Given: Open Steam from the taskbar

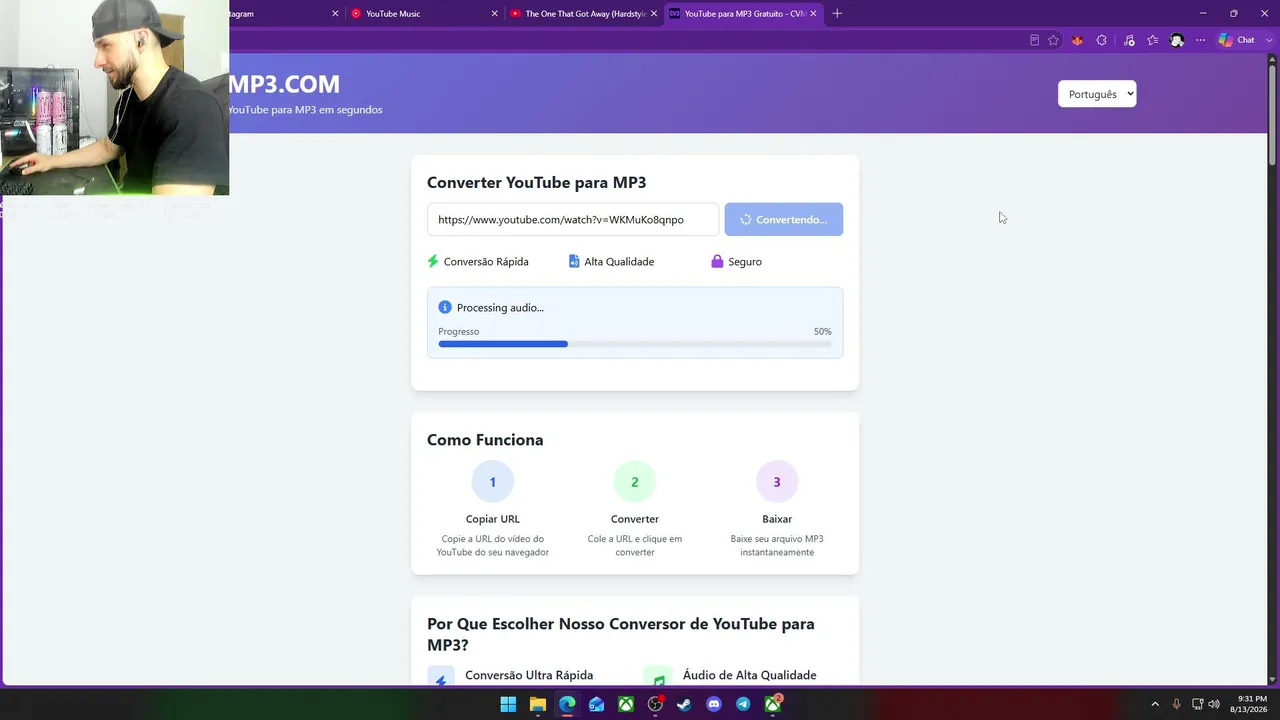Looking at the screenshot, I should tap(684, 704).
